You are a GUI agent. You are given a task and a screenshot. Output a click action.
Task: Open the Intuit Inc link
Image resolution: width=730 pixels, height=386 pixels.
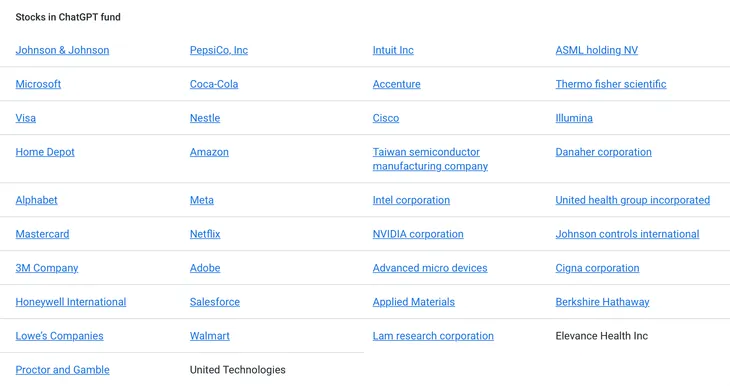point(393,50)
